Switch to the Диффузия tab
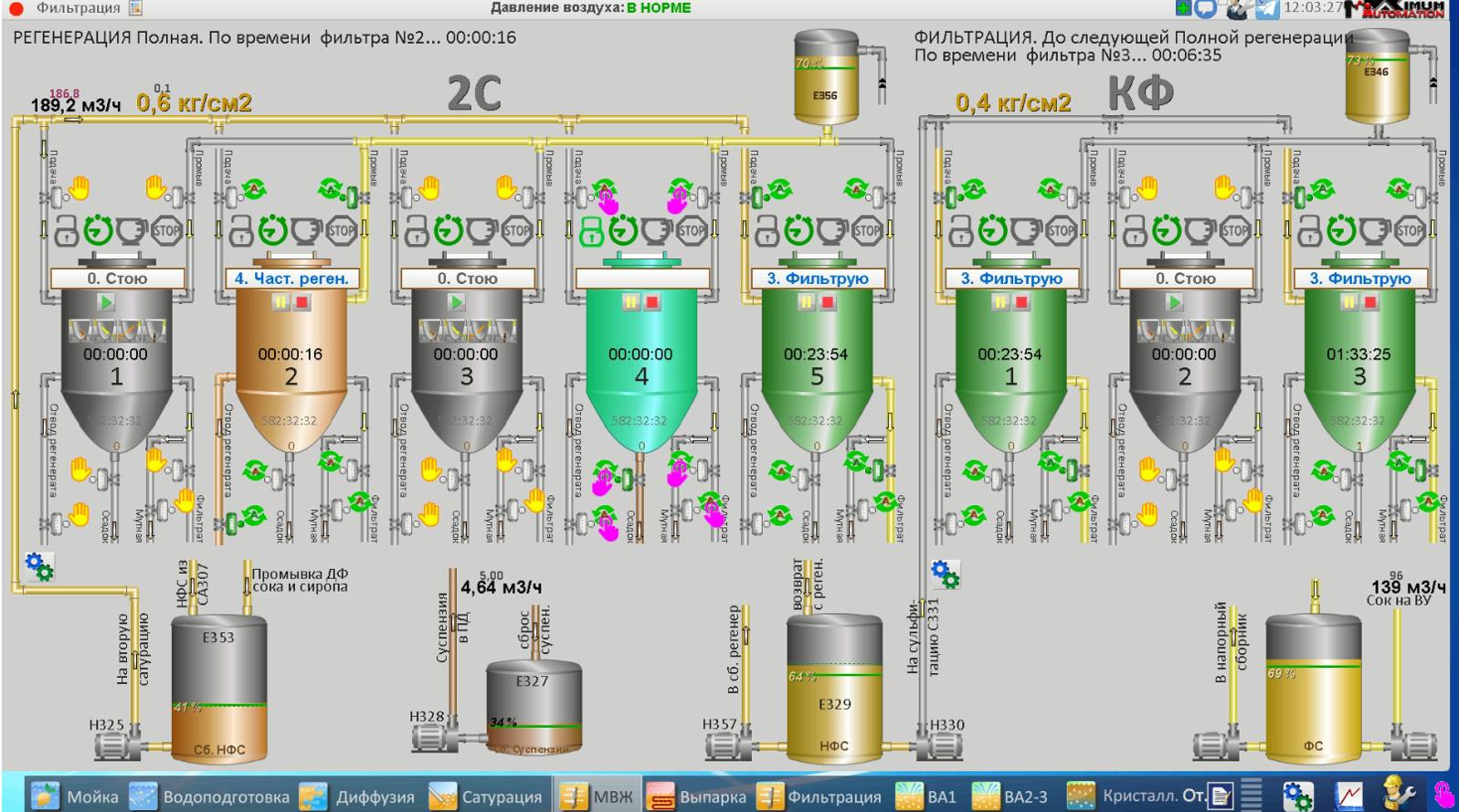 tap(358, 796)
